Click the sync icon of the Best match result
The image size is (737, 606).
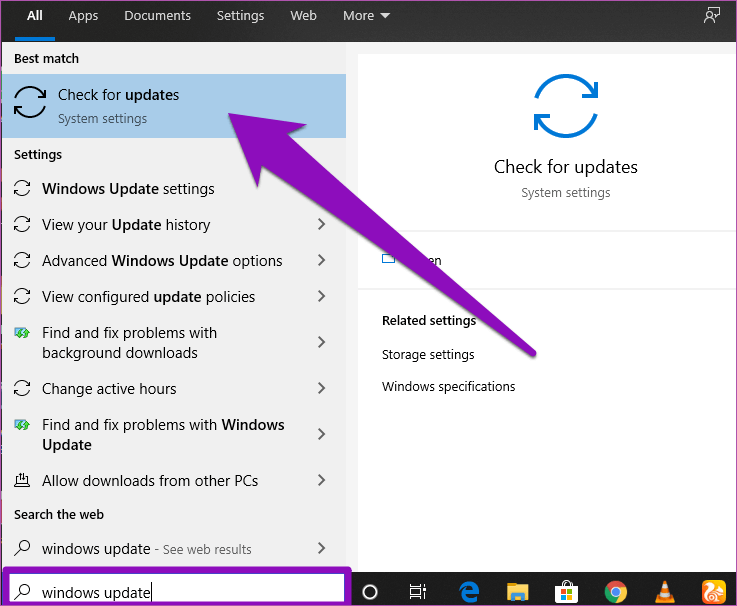tap(30, 102)
